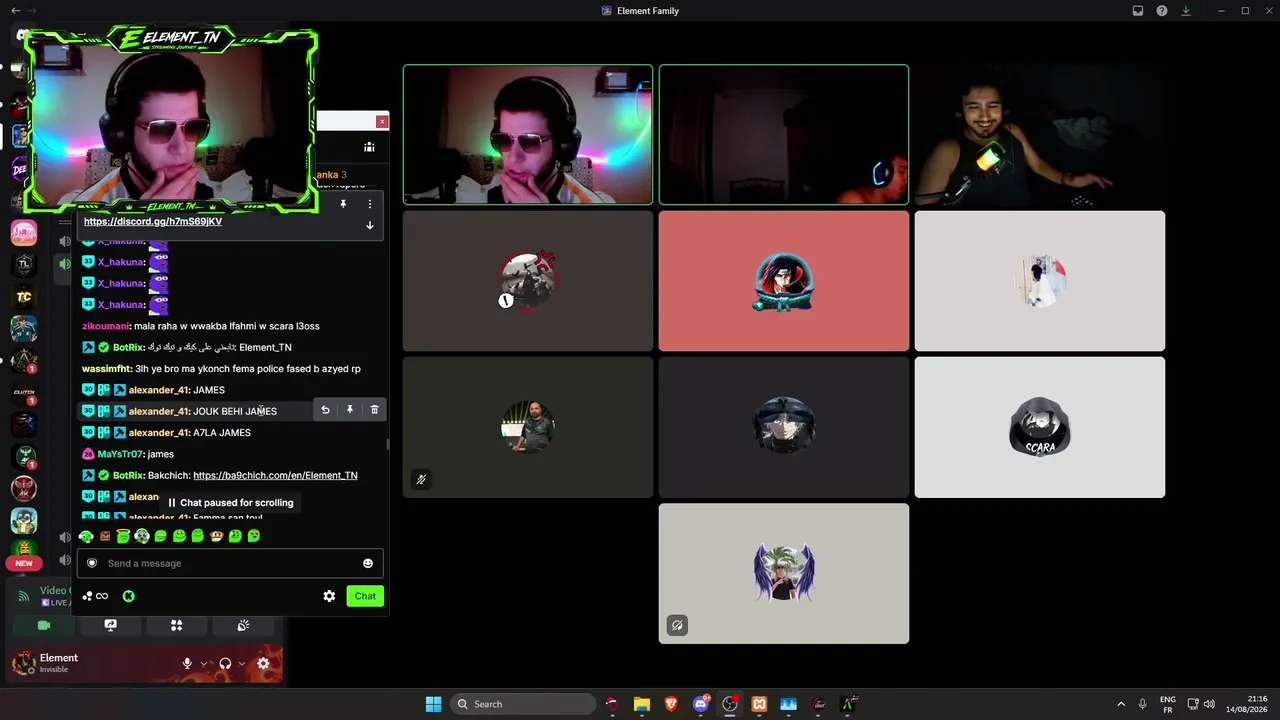Image resolution: width=1280 pixels, height=720 pixels.
Task: Click the green Kick K icon below chat
Action: click(128, 596)
